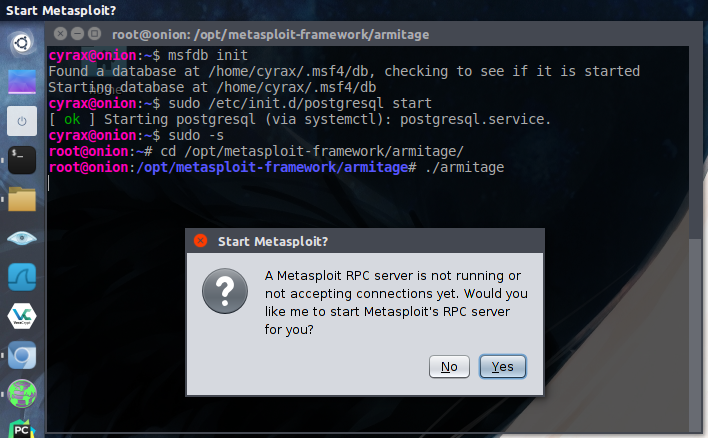Viewport: 708px width, 438px height.
Task: Open the Files manager in the dock
Action: pos(22,198)
